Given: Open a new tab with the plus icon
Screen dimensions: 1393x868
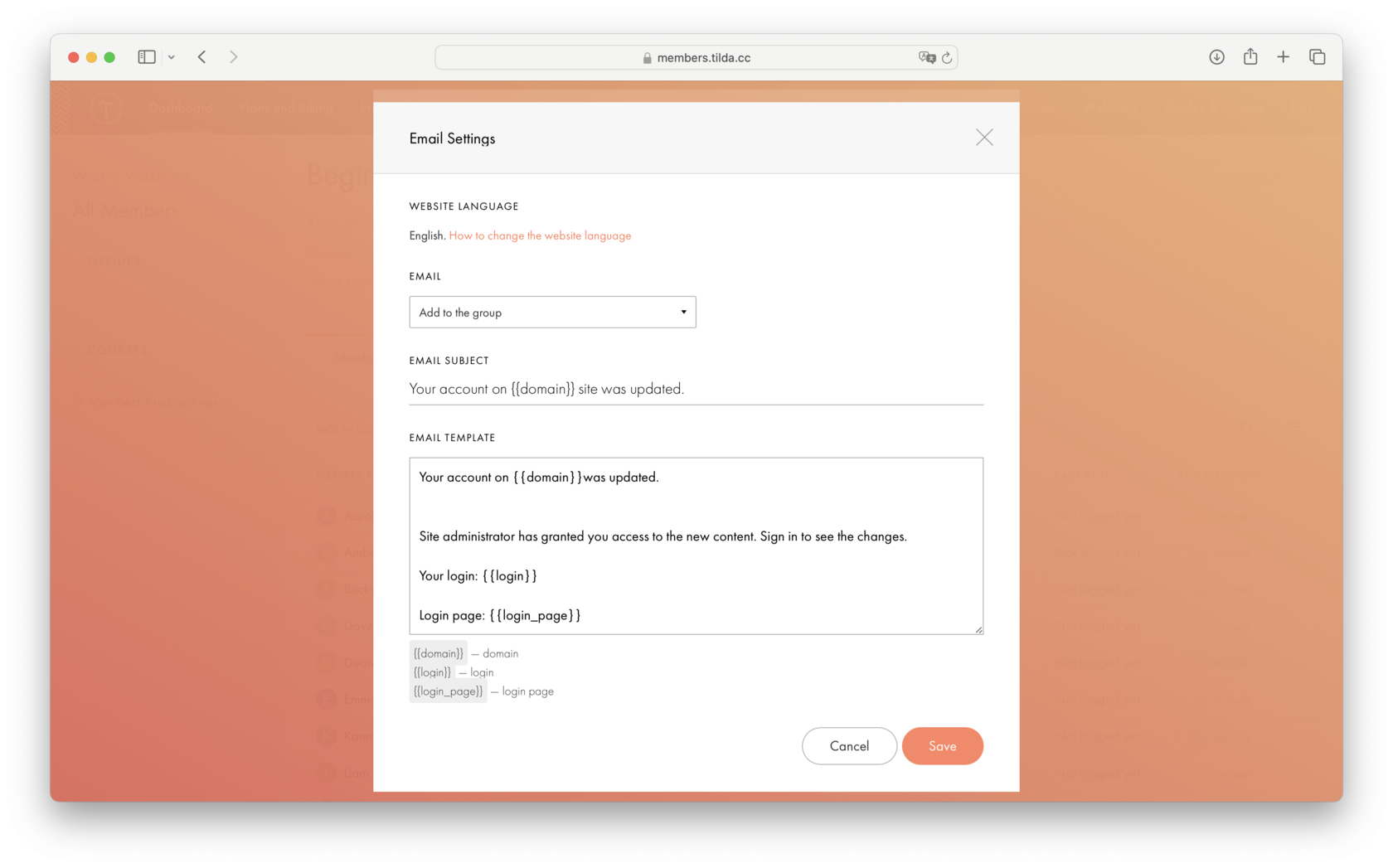Looking at the screenshot, I should [1283, 56].
